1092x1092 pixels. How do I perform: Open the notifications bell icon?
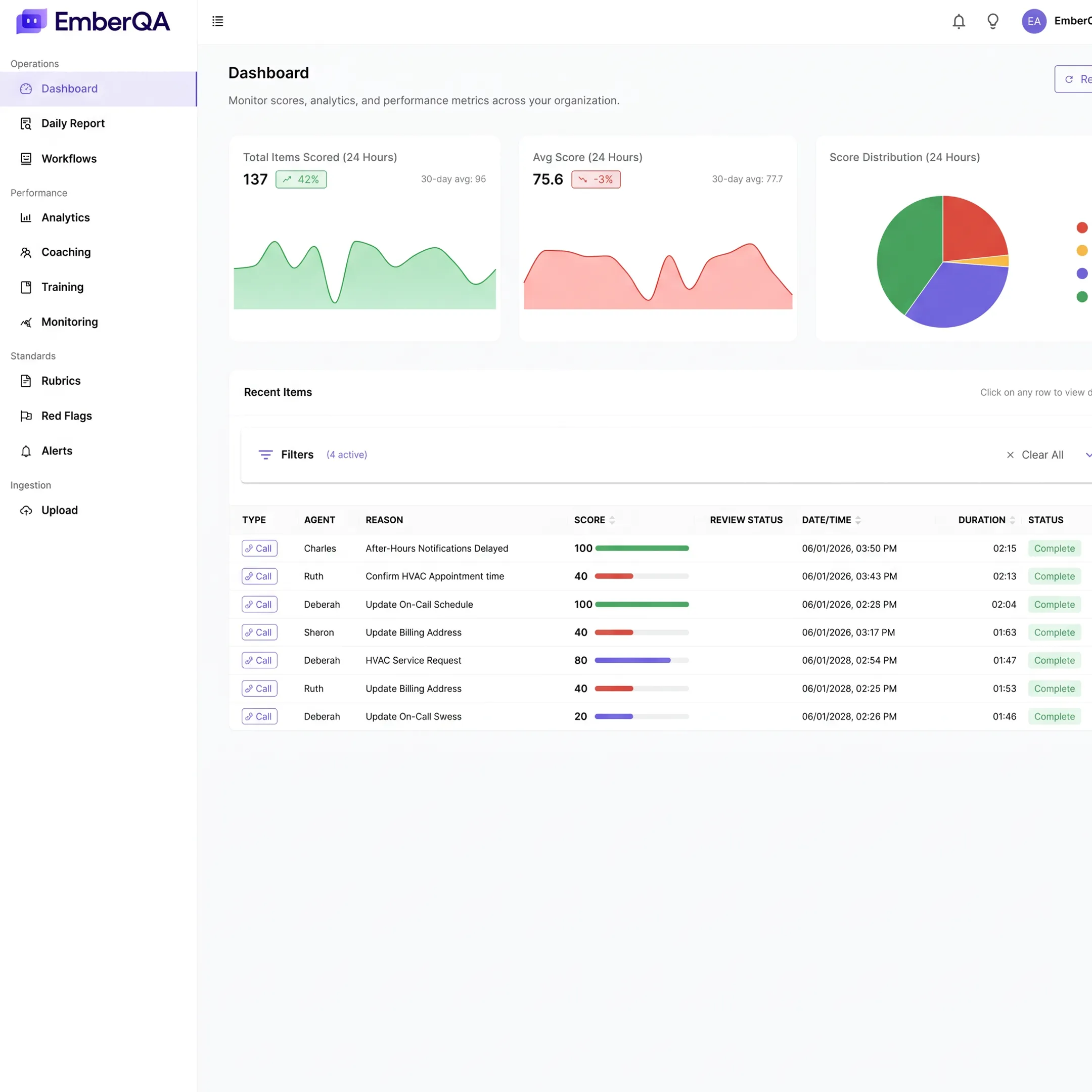[x=959, y=21]
